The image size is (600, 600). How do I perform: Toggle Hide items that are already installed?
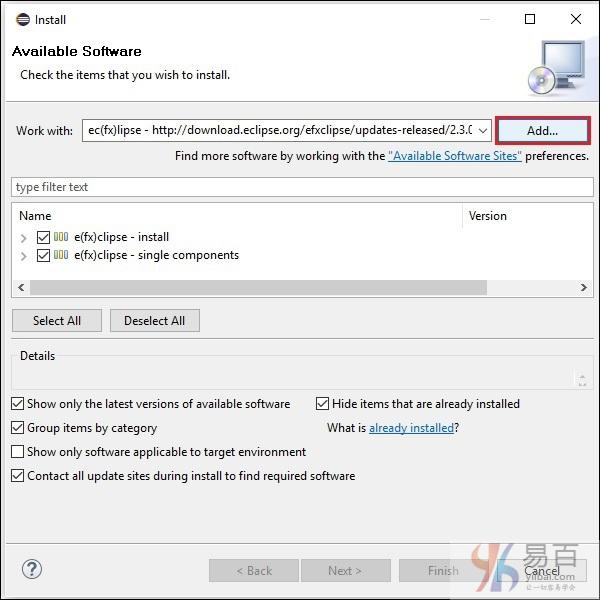322,403
